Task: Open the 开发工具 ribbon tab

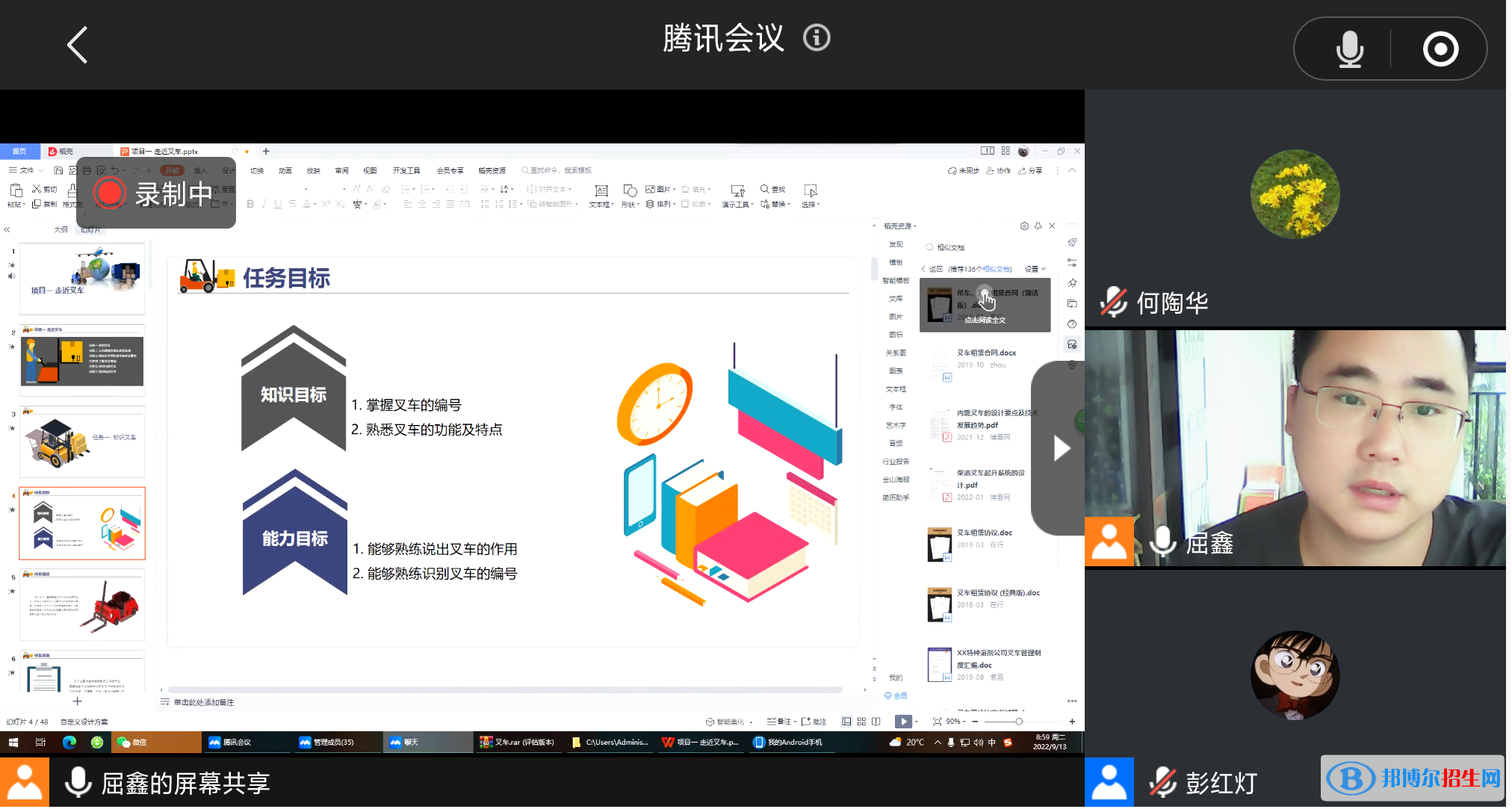Action: 406,170
